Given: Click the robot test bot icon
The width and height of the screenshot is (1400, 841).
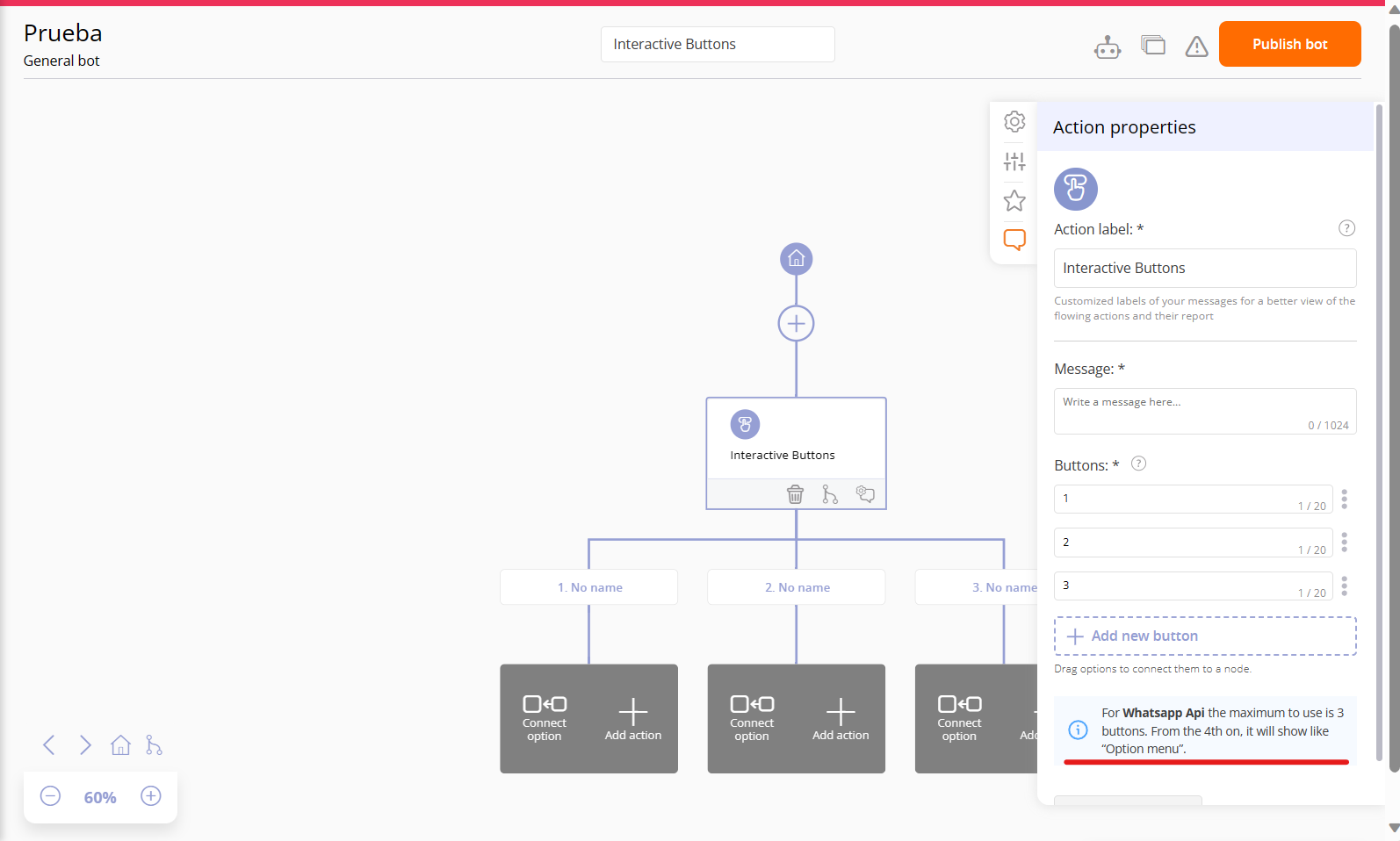Looking at the screenshot, I should (1108, 47).
